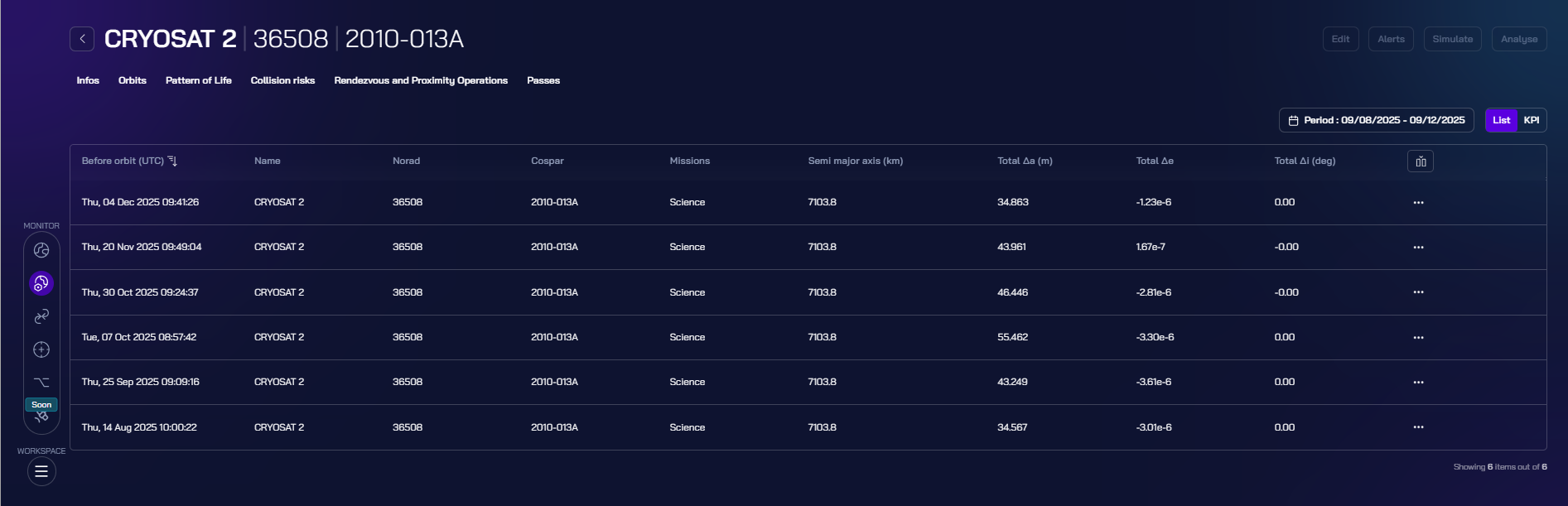
Task: Switch to List view
Action: [1501, 120]
